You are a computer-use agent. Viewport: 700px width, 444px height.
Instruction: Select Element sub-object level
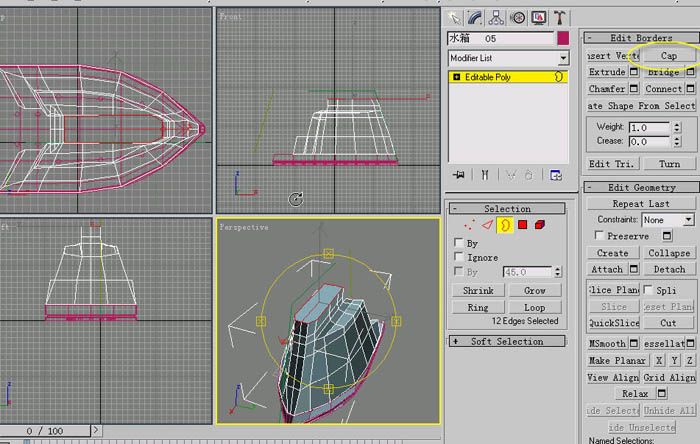tap(540, 225)
